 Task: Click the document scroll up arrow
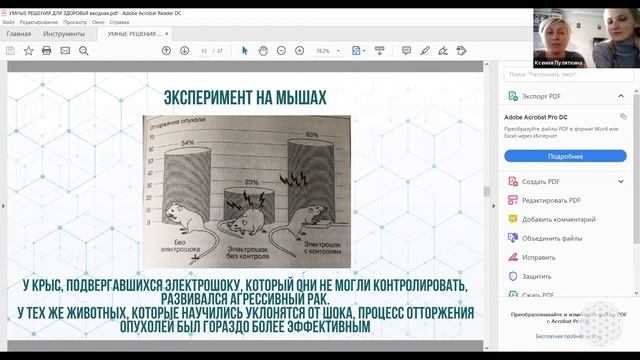tap(487, 64)
